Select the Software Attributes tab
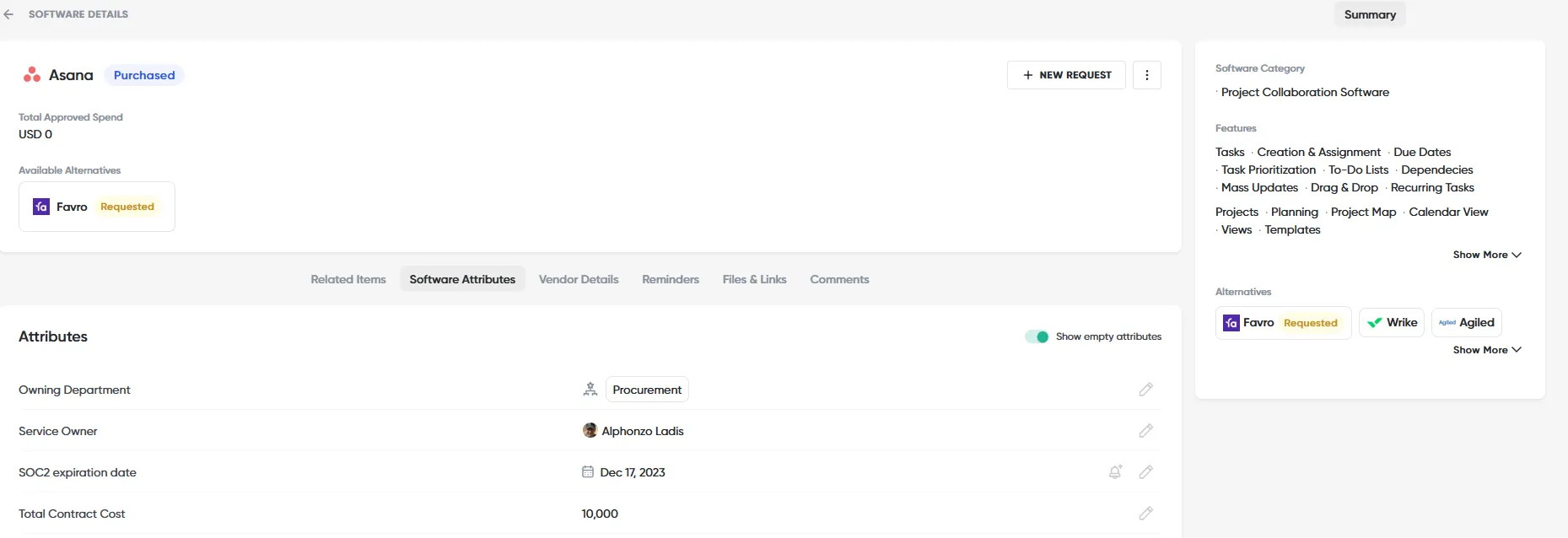Image resolution: width=1568 pixels, height=538 pixels. (x=462, y=279)
